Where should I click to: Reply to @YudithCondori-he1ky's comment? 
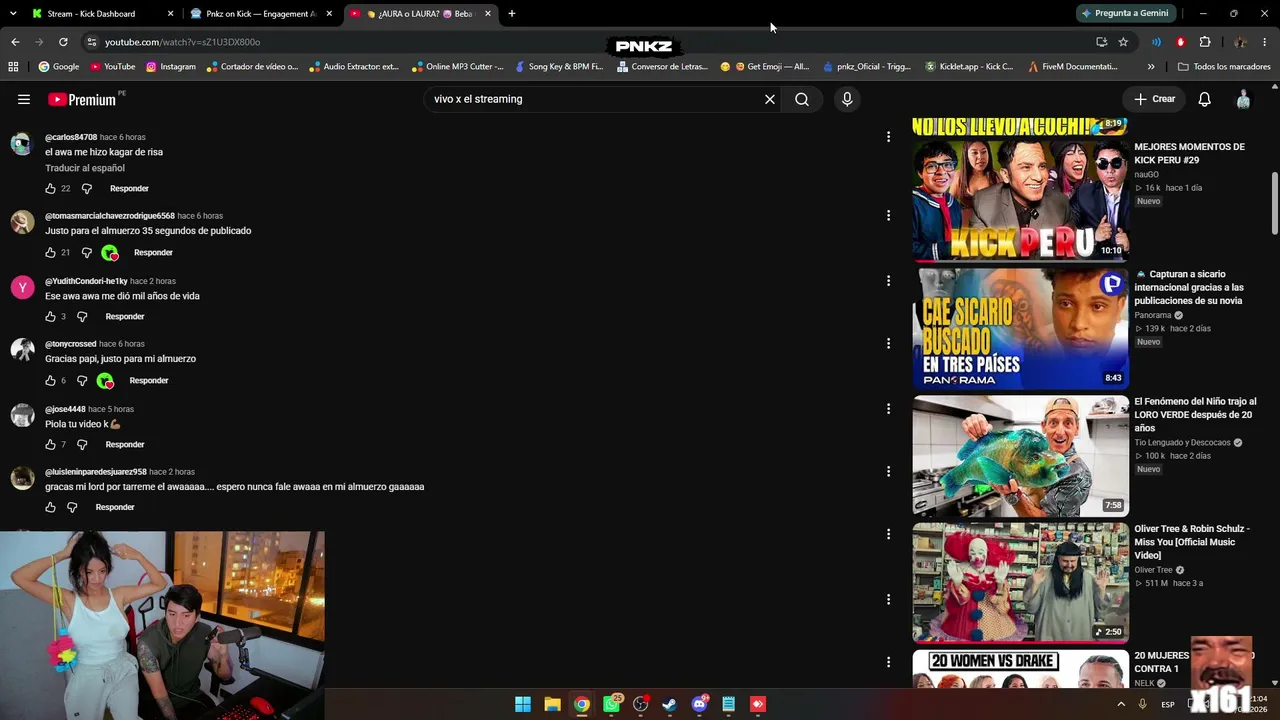tap(125, 316)
